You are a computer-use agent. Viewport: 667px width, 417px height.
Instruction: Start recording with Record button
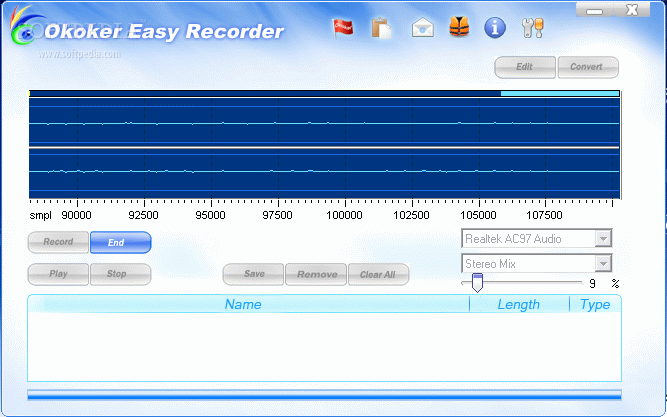coord(58,242)
